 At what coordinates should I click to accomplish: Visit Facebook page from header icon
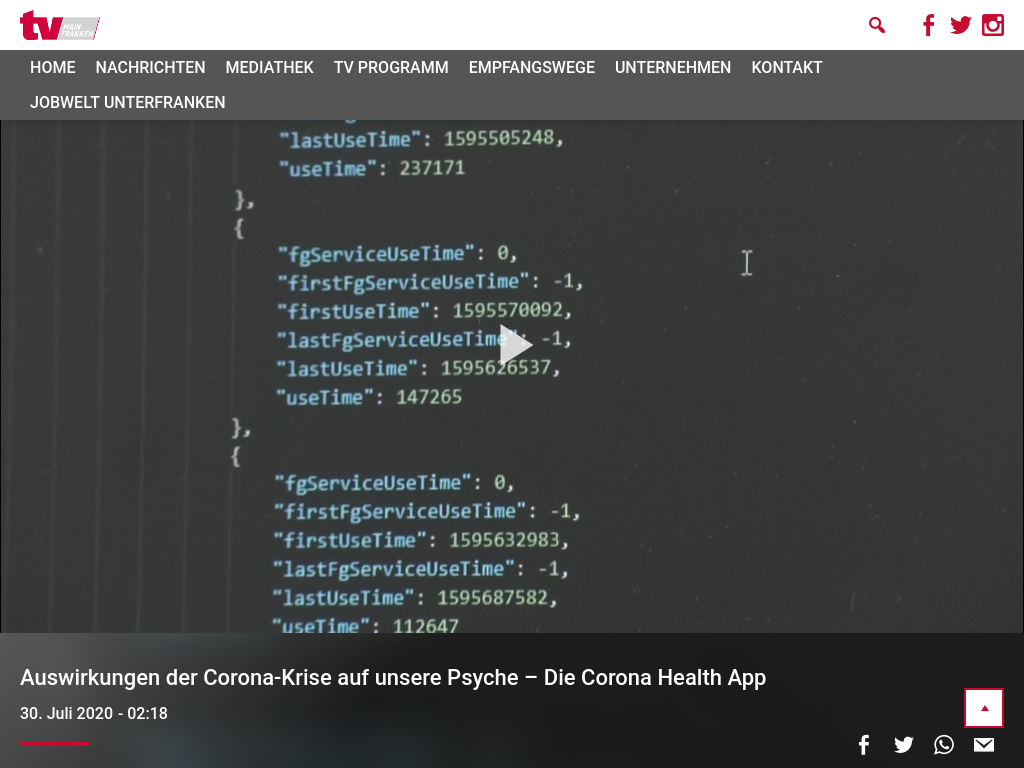[x=928, y=25]
